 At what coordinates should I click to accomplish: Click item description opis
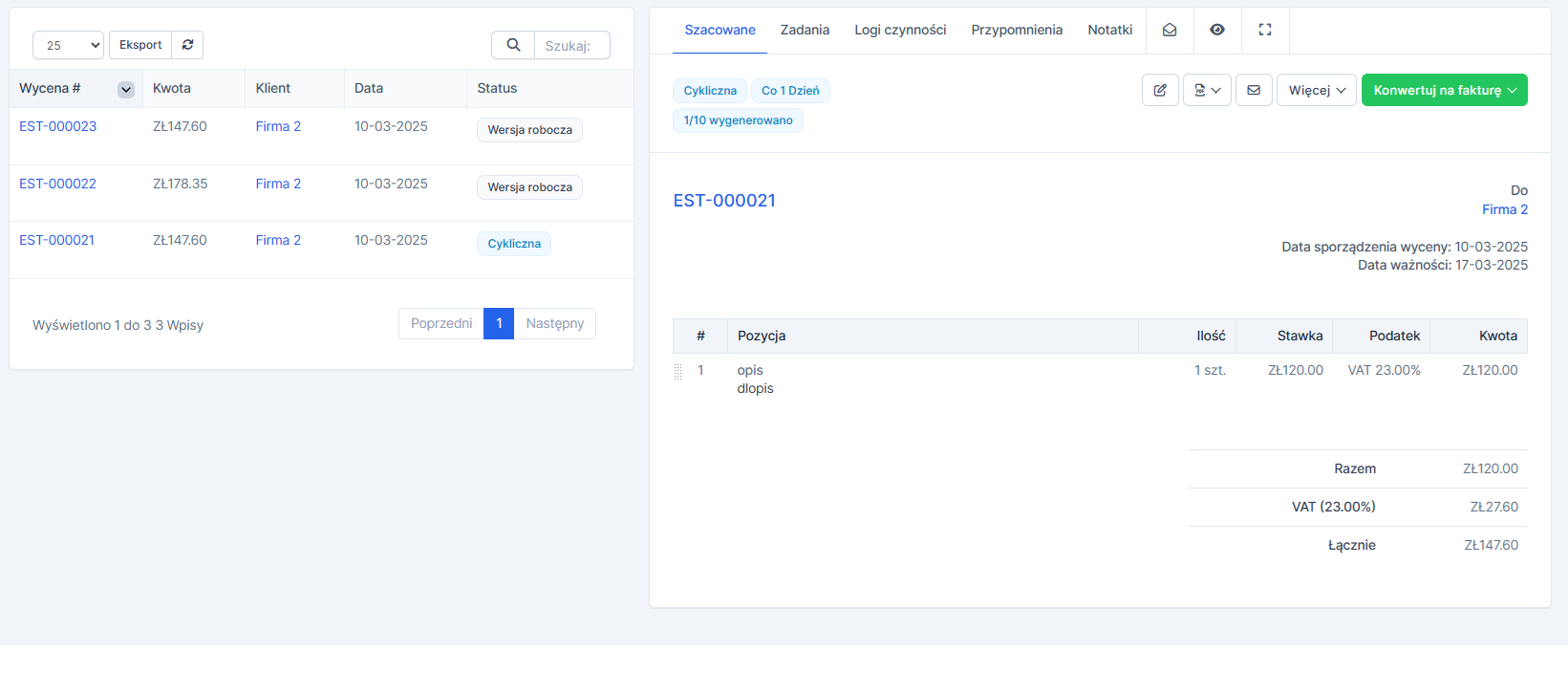[x=750, y=370]
